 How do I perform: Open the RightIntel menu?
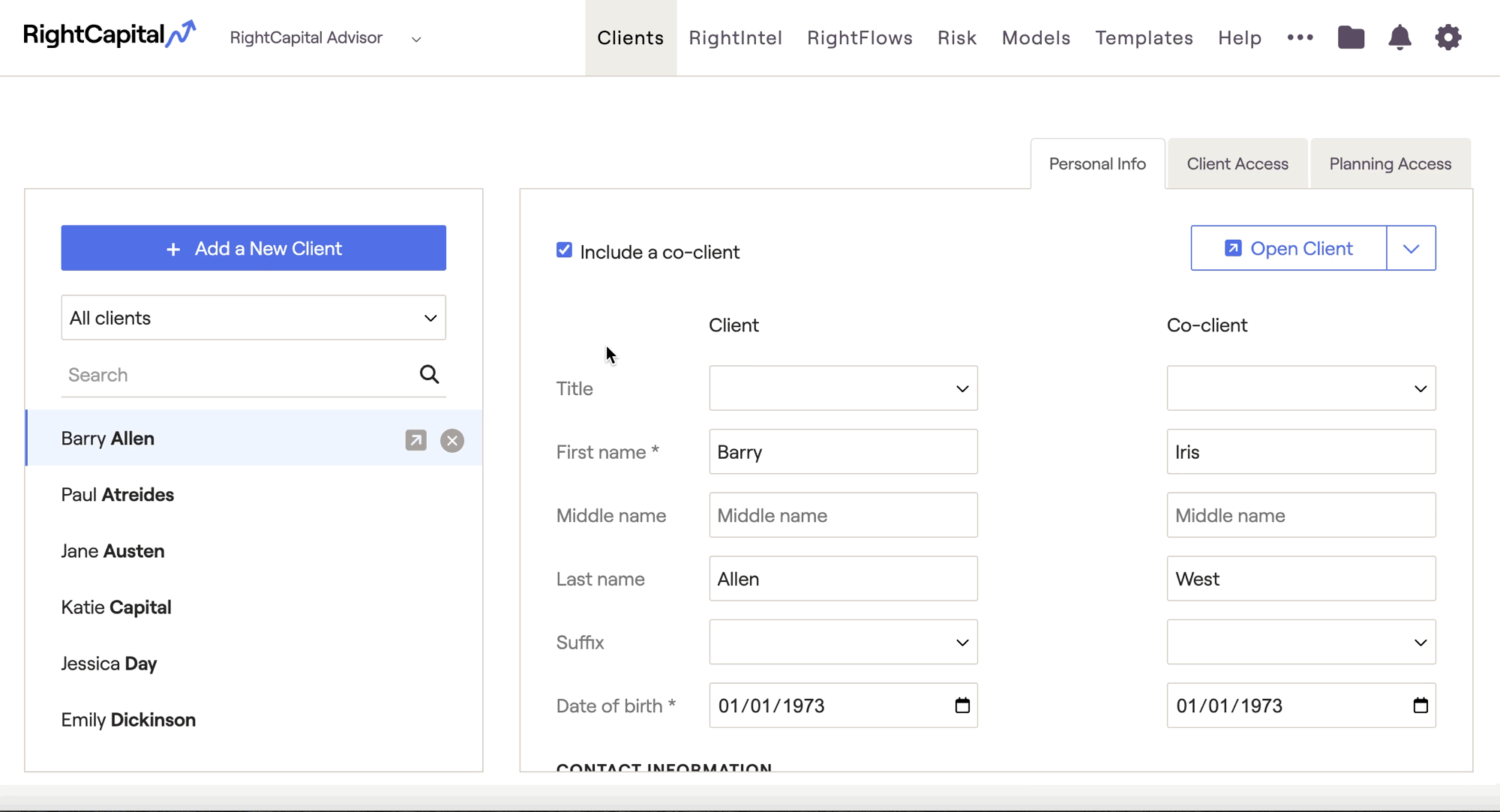[735, 37]
